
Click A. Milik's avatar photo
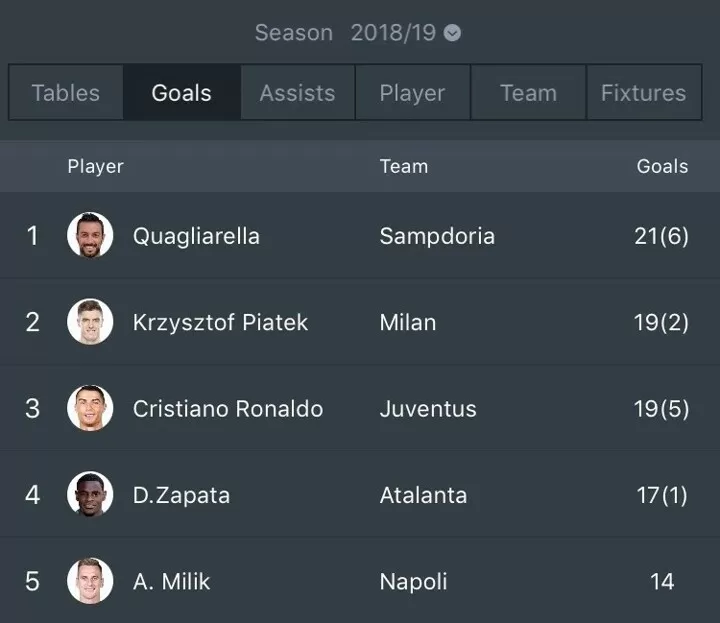tap(90, 581)
